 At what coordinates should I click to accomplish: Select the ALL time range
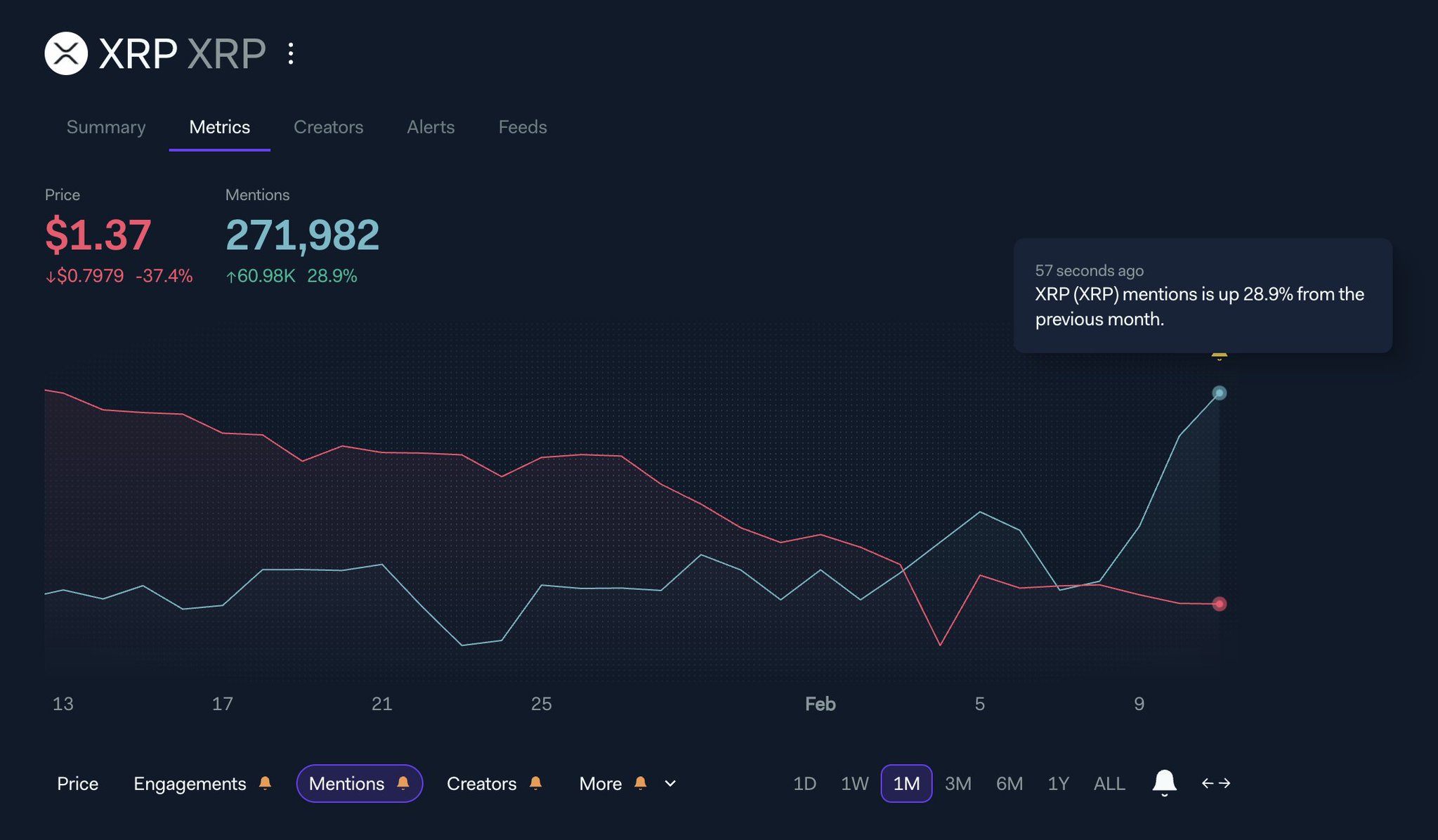[1109, 783]
